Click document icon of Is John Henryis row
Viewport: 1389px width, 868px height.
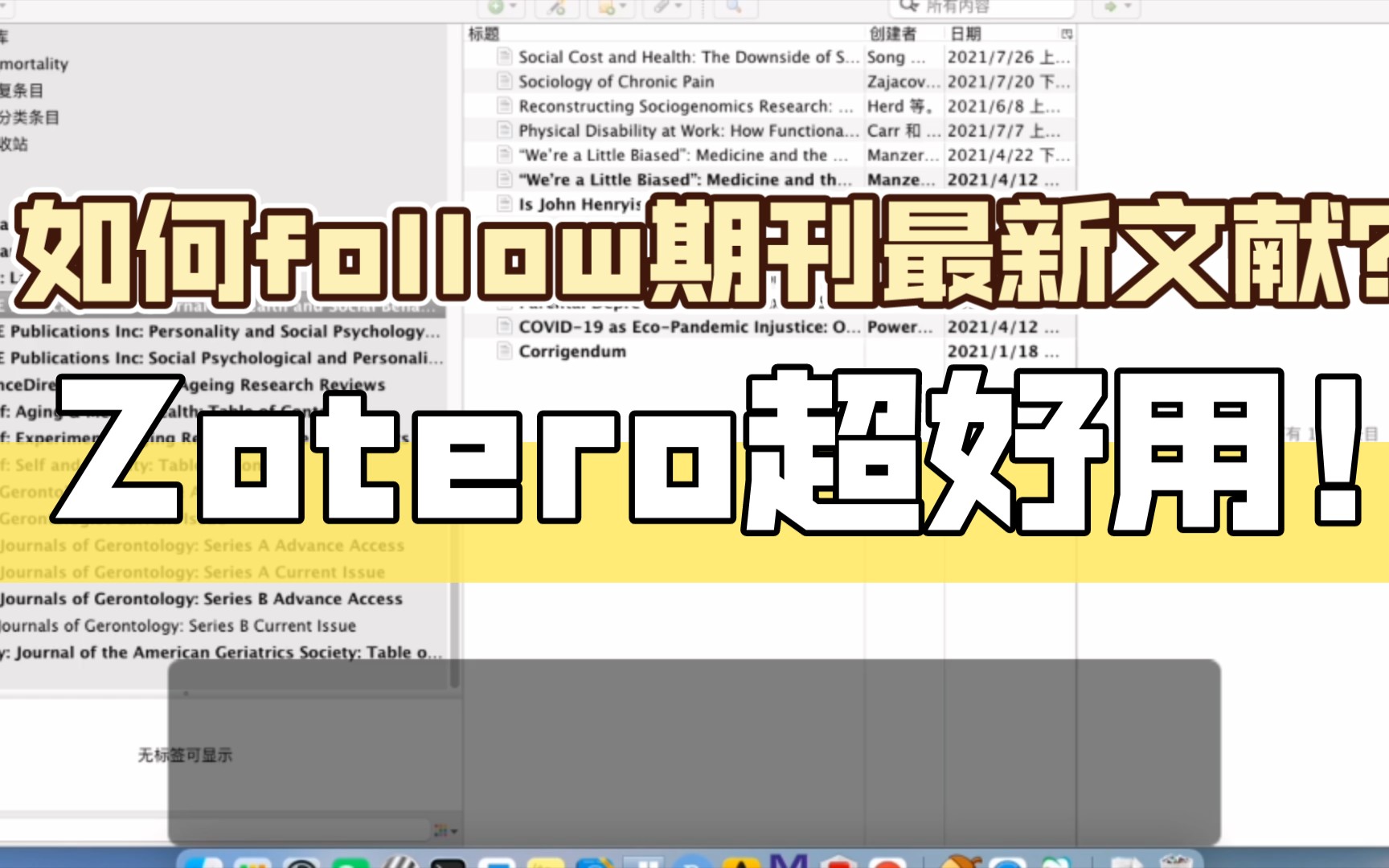tap(505, 204)
